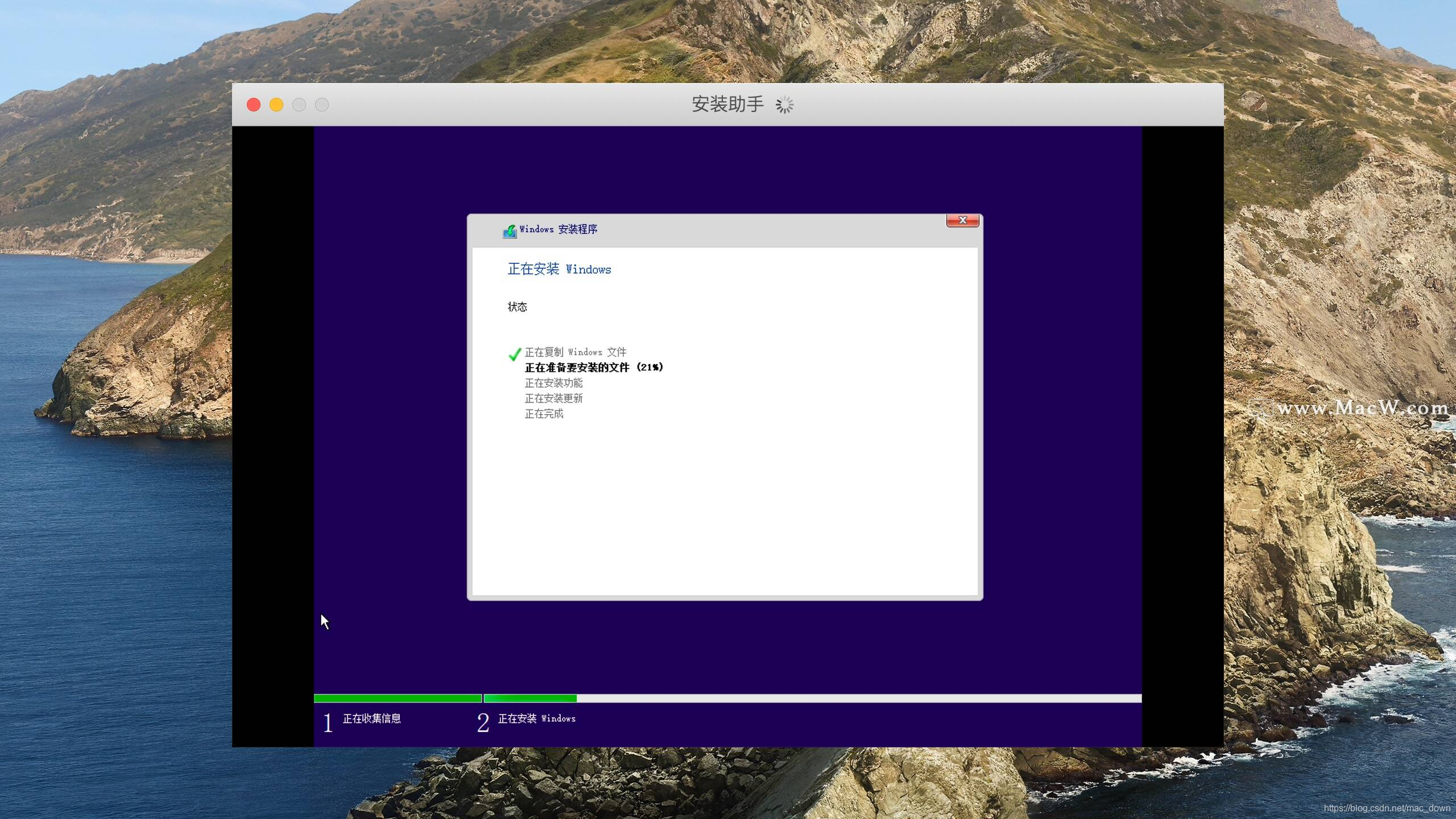The height and width of the screenshot is (819, 1456).
Task: Click the completed stage 1 green progress bar
Action: 398,698
